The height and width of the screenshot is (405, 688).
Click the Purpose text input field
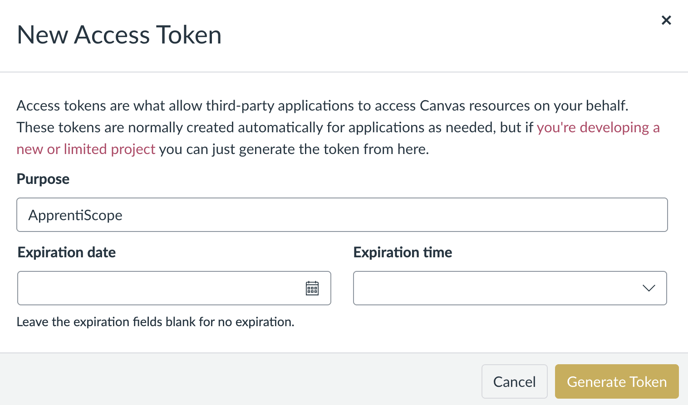[x=342, y=215]
